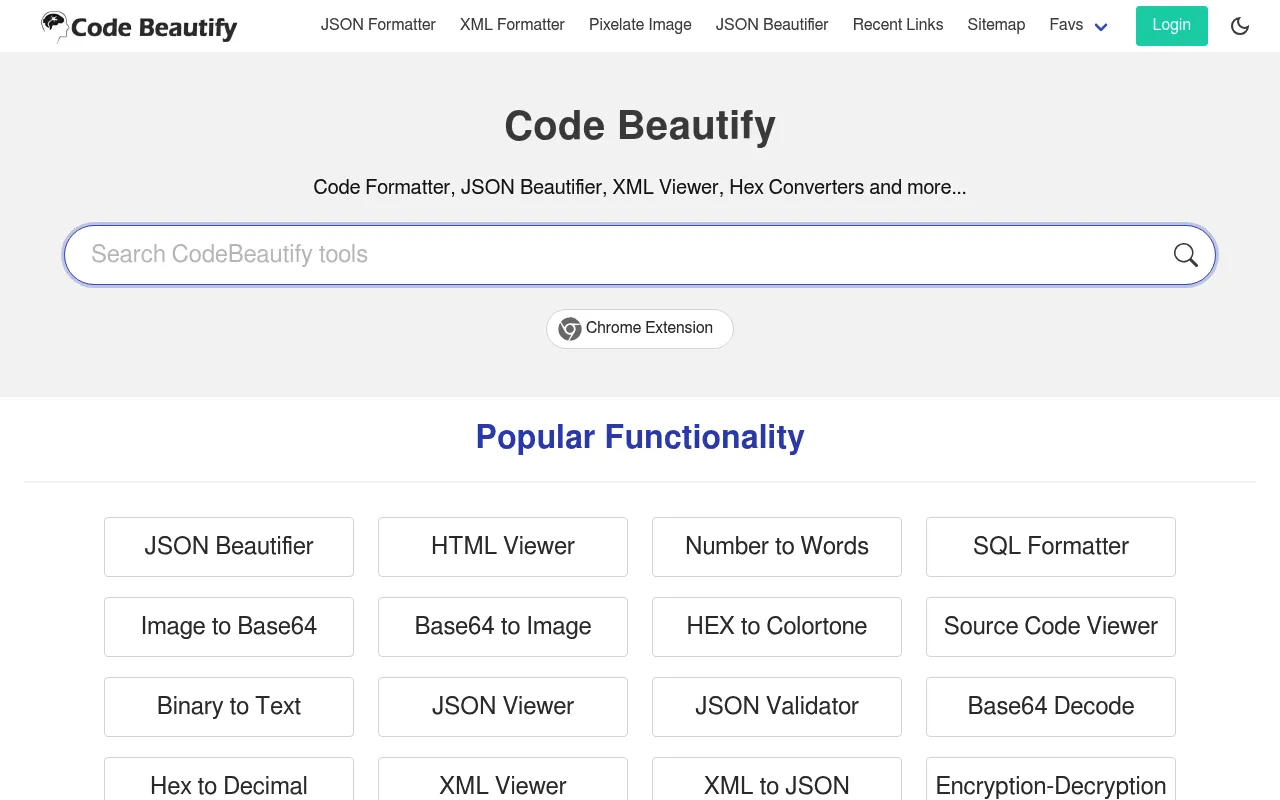Open the XML to JSON tool
The height and width of the screenshot is (800, 1280).
point(777,780)
